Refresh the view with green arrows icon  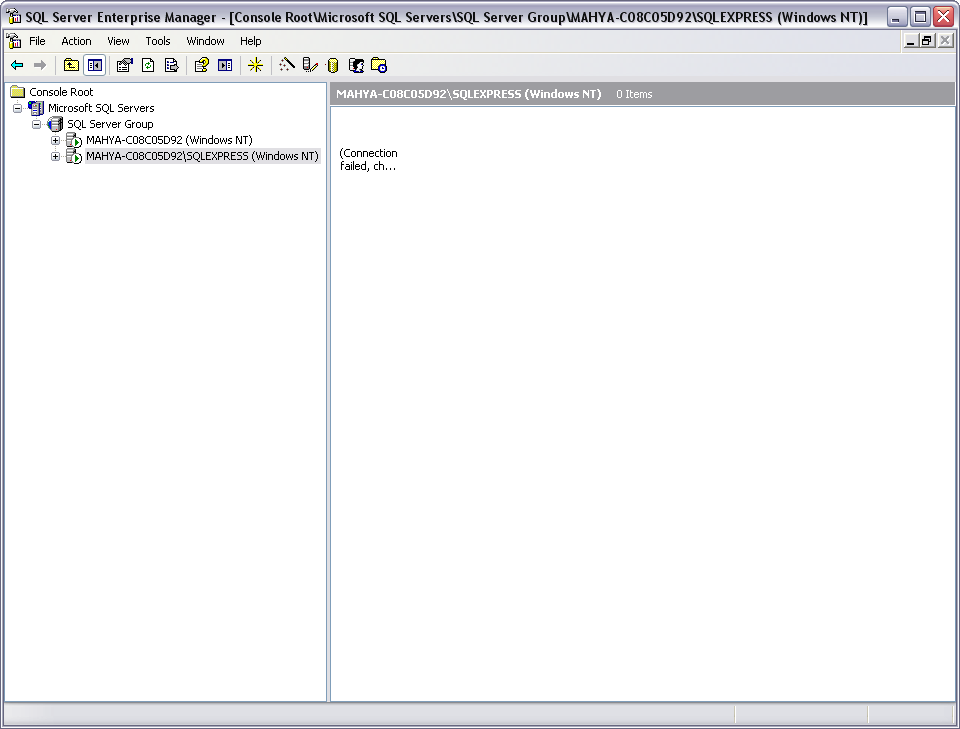[x=148, y=65]
